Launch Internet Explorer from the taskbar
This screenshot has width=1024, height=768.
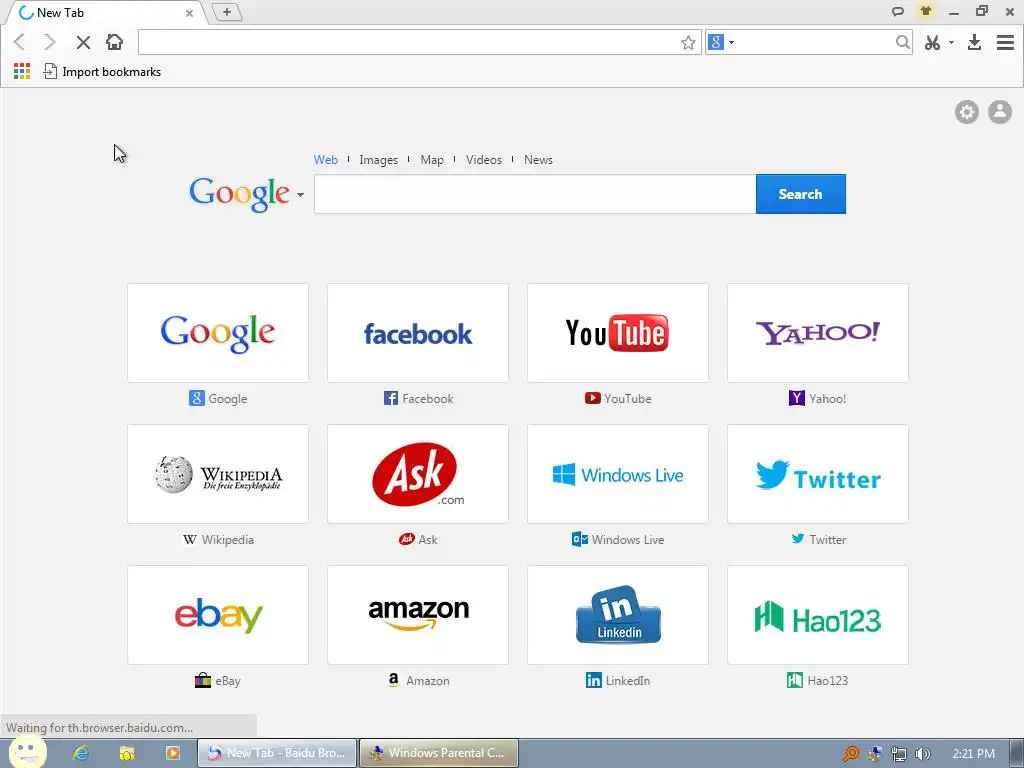[80, 753]
